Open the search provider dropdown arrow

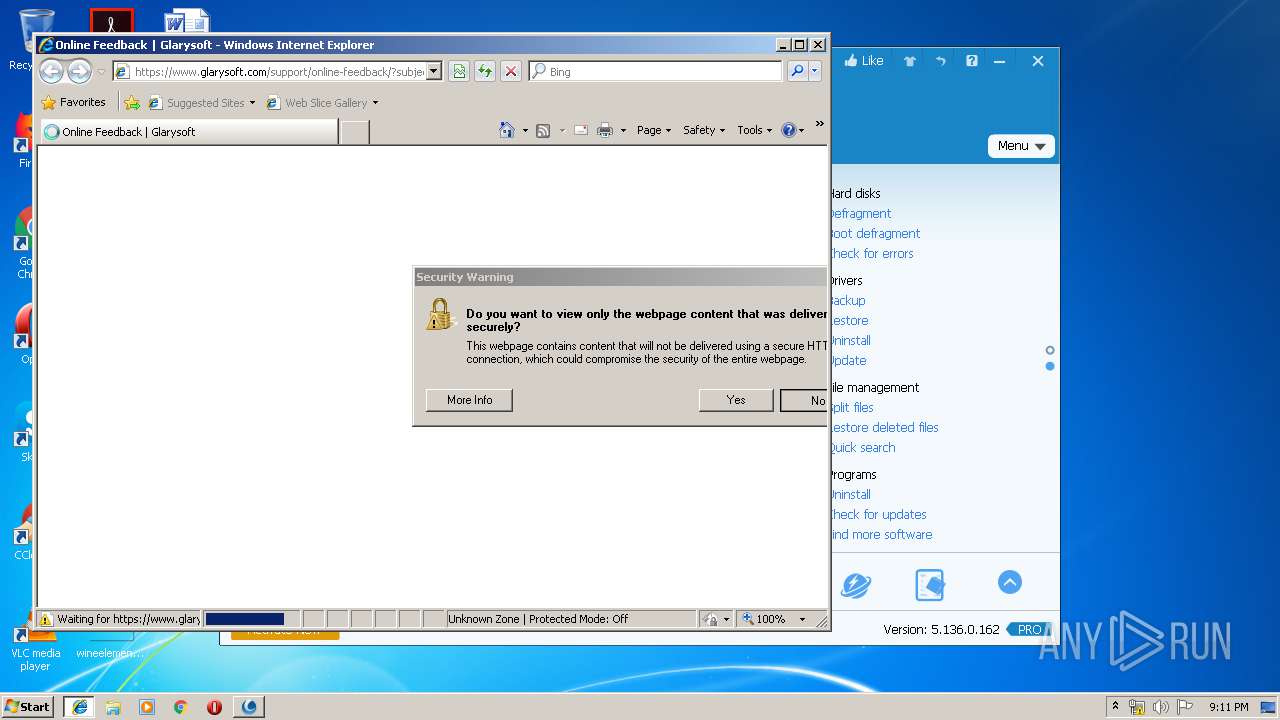[815, 71]
